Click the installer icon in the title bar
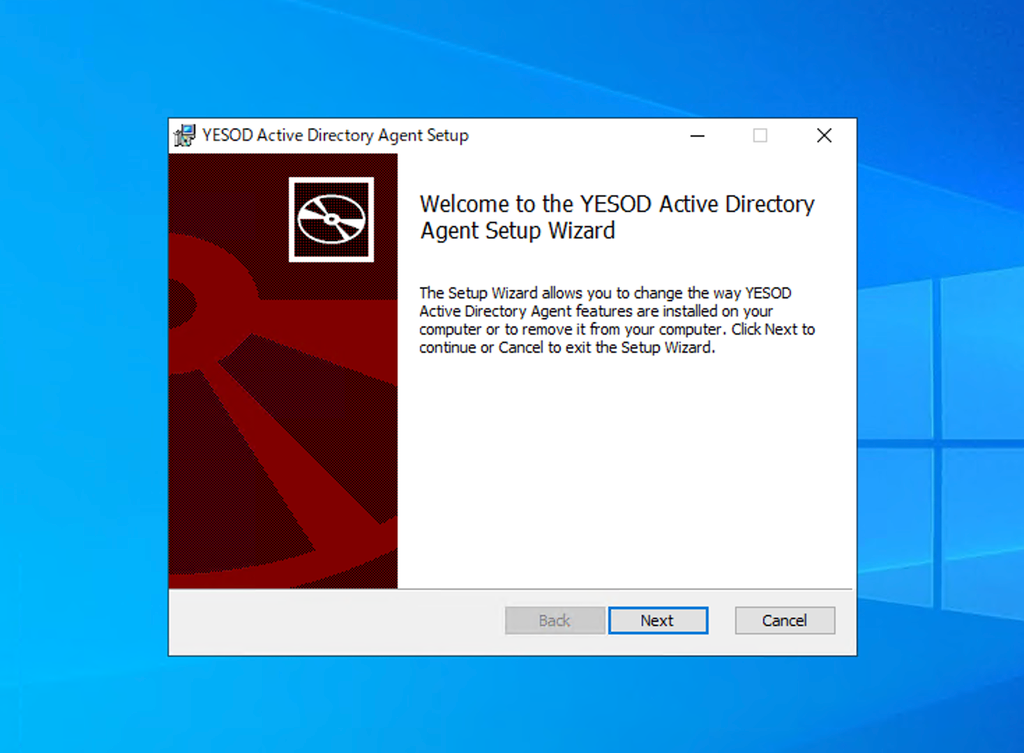The image size is (1024, 753). (x=184, y=135)
